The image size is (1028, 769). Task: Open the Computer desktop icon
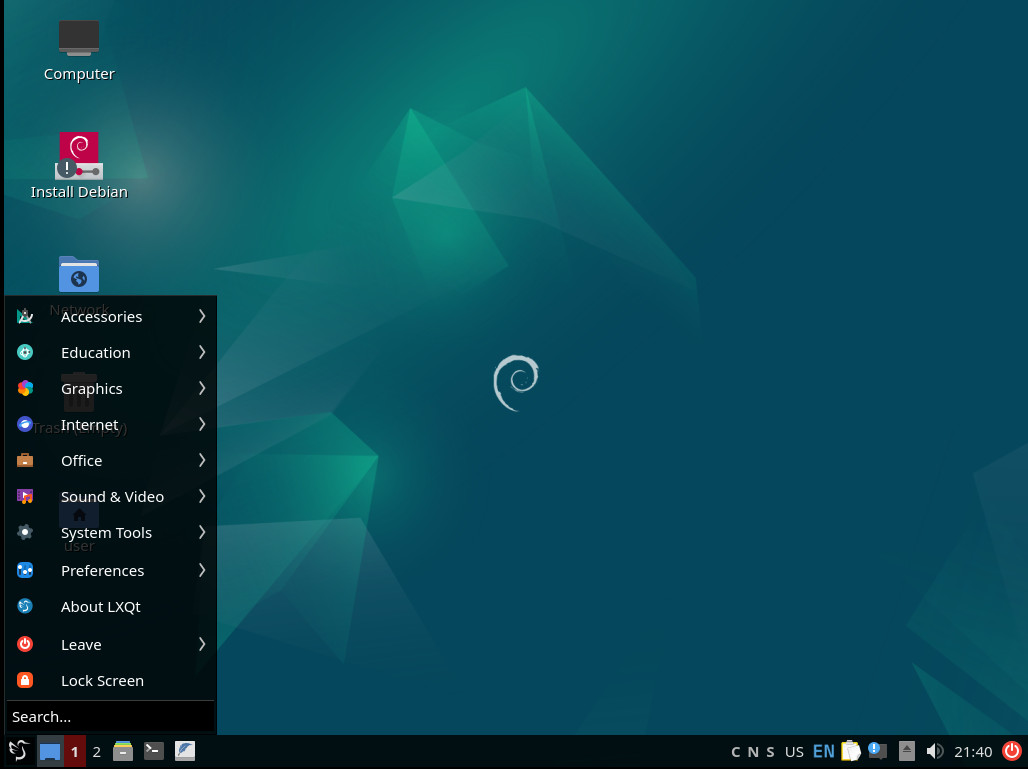pyautogui.click(x=79, y=50)
